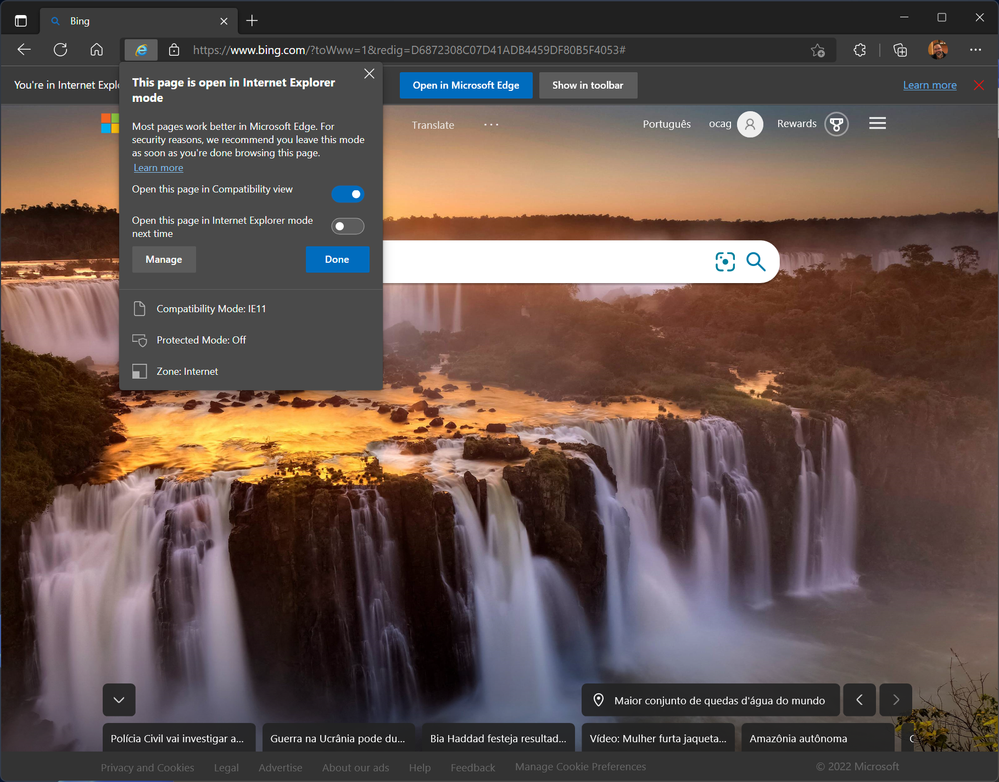This screenshot has height=782, width=999.
Task: Expand more Bing navigation items ellipsis
Action: pyautogui.click(x=491, y=124)
